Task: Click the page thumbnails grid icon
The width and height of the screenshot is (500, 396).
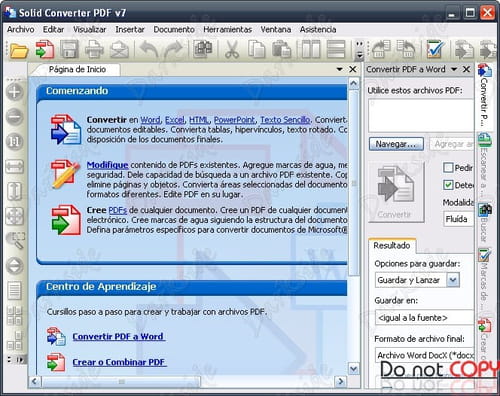Action: (15, 316)
